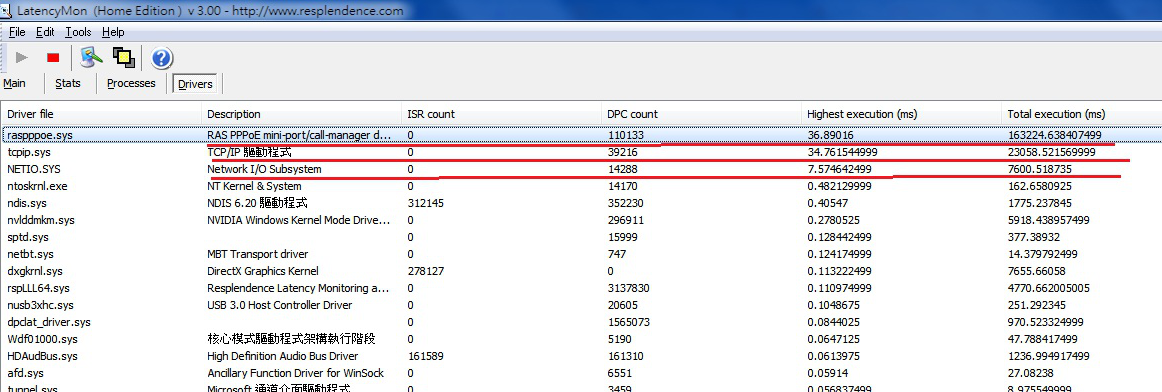Select the tcpip.sys driver row

581,152
